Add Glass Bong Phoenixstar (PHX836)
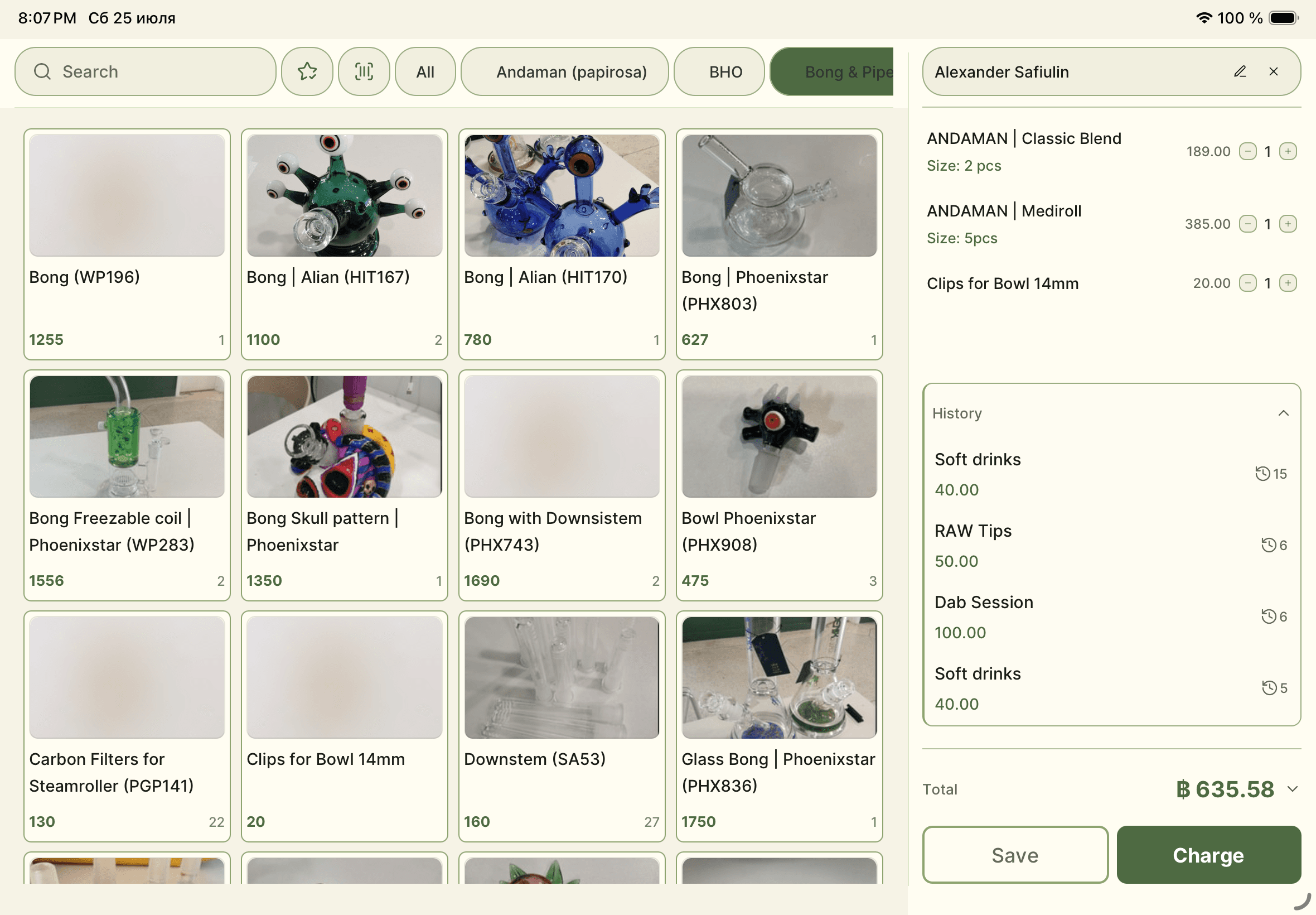Image resolution: width=1316 pixels, height=915 pixels. click(779, 726)
